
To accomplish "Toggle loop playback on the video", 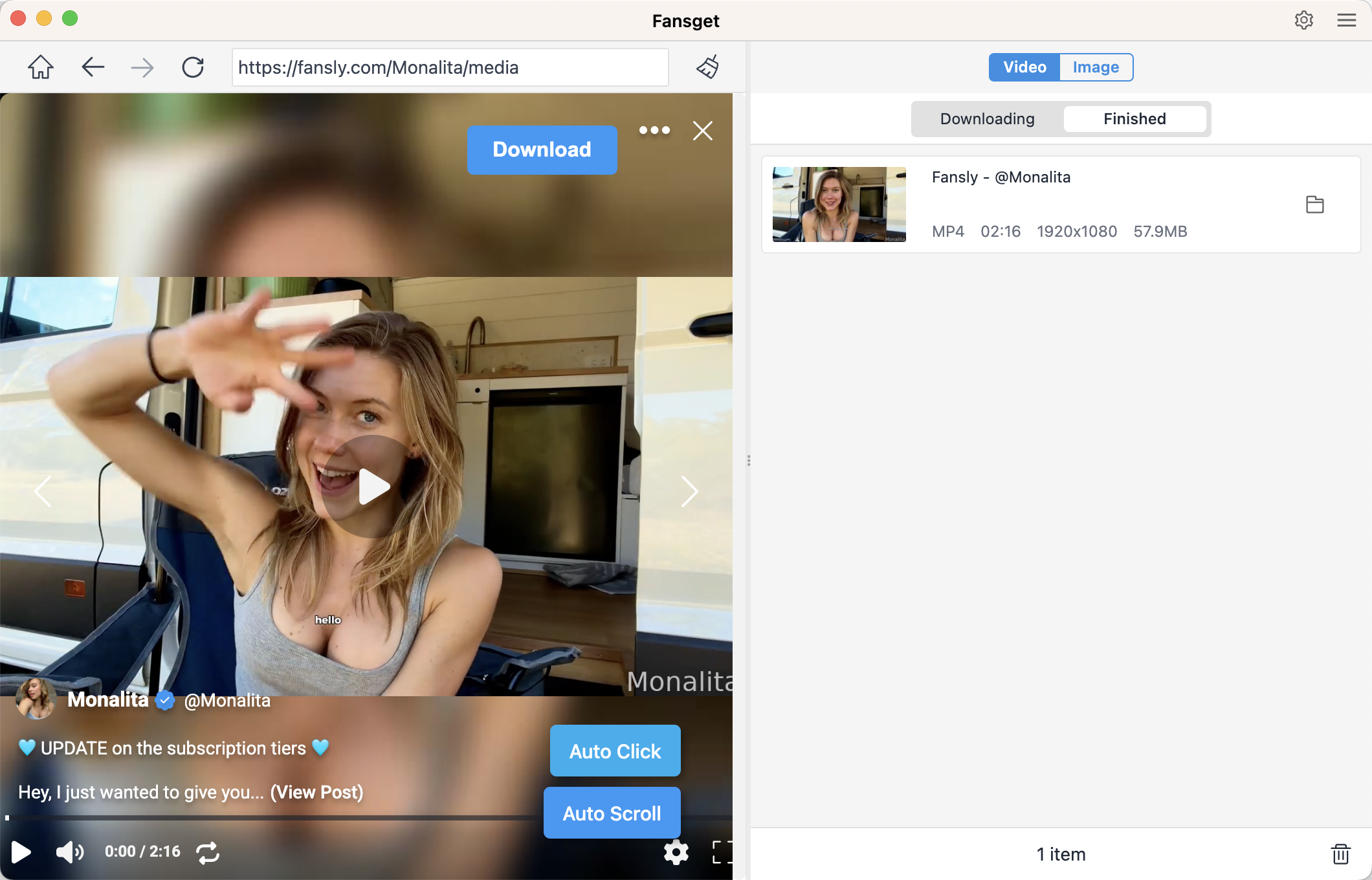I will coord(208,852).
